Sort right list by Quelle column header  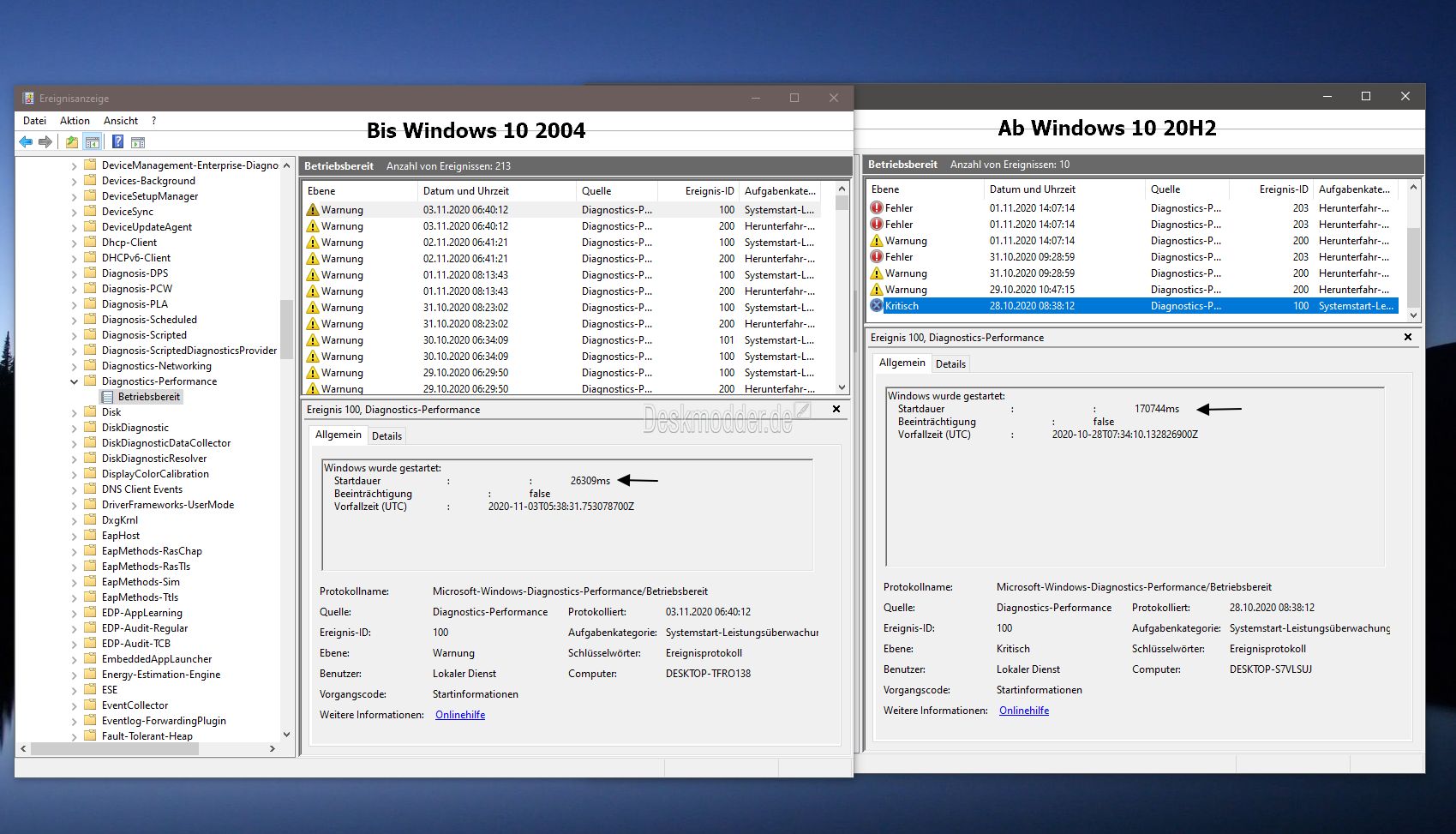click(x=1186, y=189)
